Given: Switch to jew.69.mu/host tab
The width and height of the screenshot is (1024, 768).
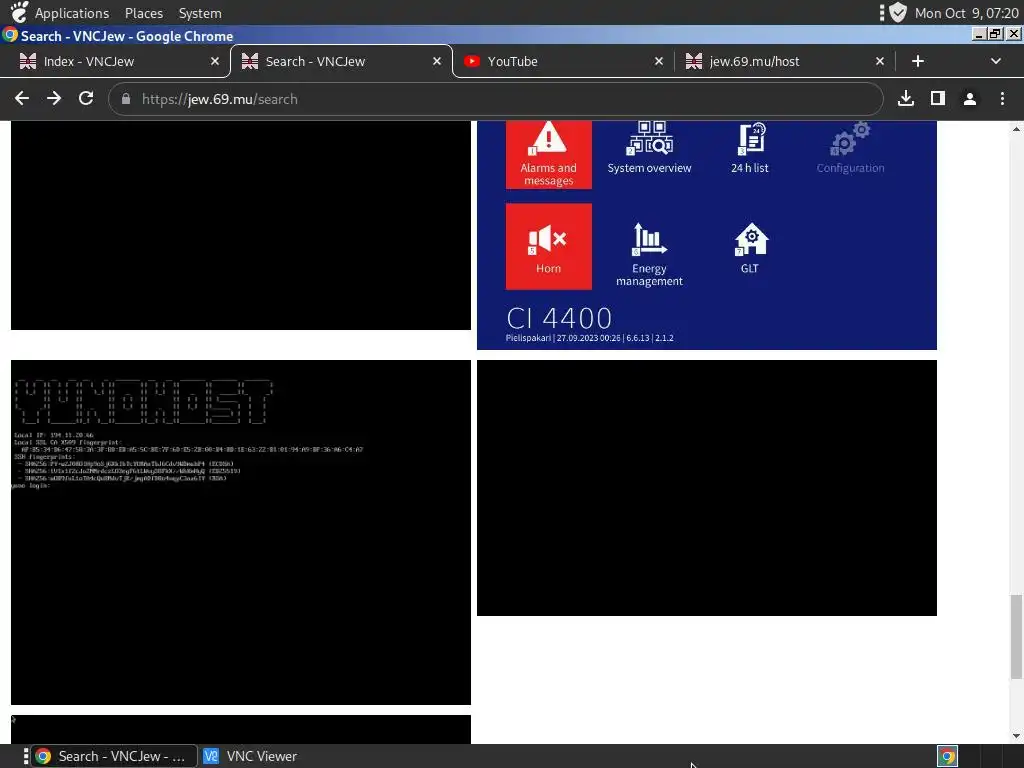Looking at the screenshot, I should [x=784, y=61].
